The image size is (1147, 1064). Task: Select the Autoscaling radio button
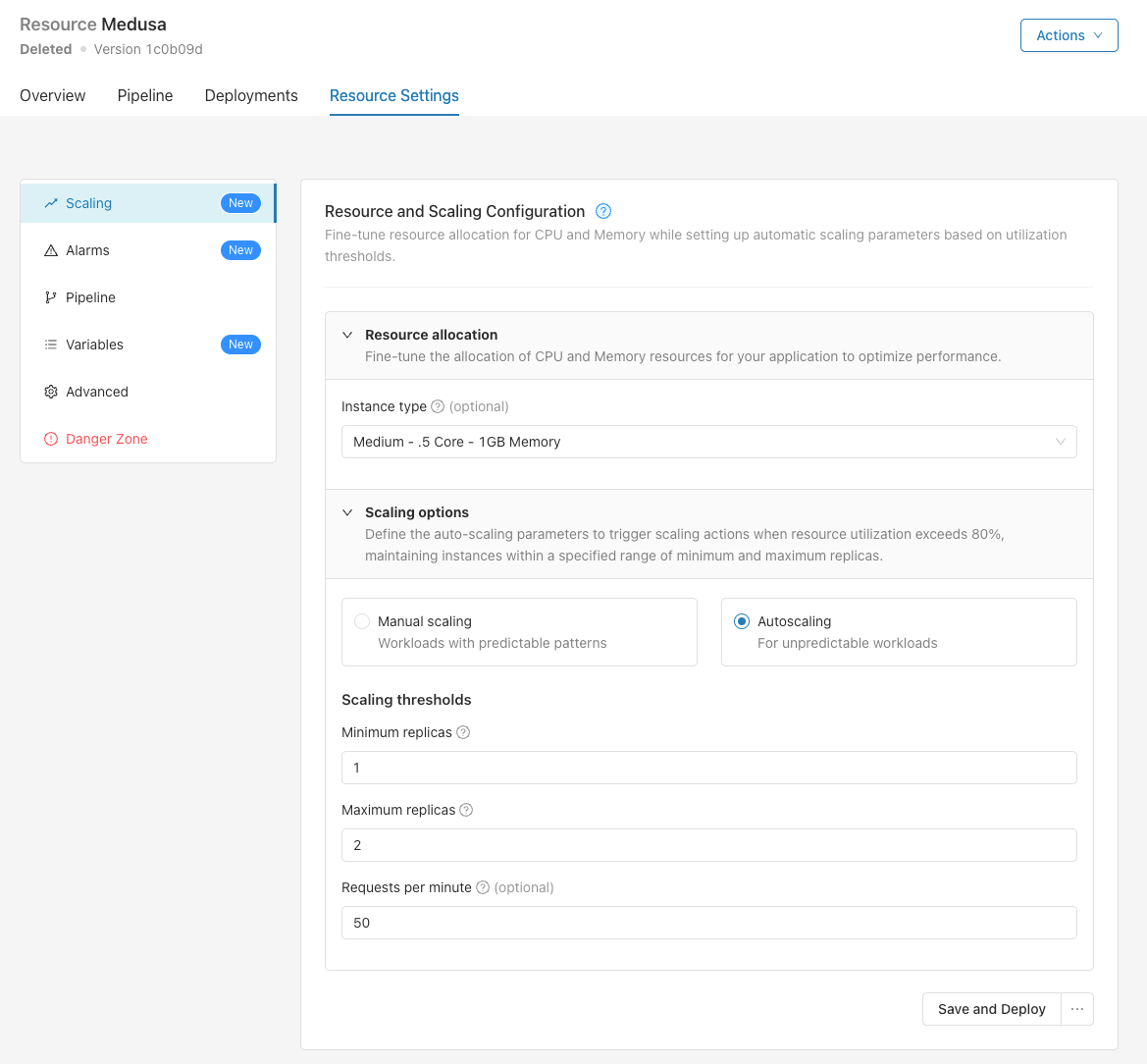(x=742, y=621)
